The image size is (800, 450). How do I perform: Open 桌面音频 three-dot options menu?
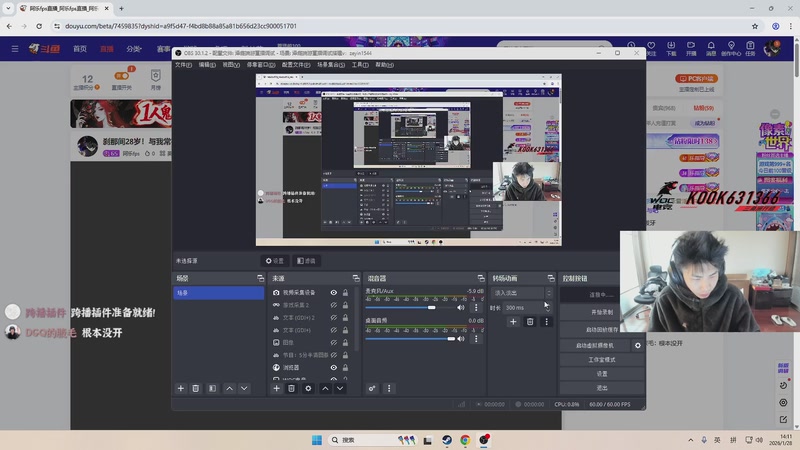pyautogui.click(x=476, y=339)
